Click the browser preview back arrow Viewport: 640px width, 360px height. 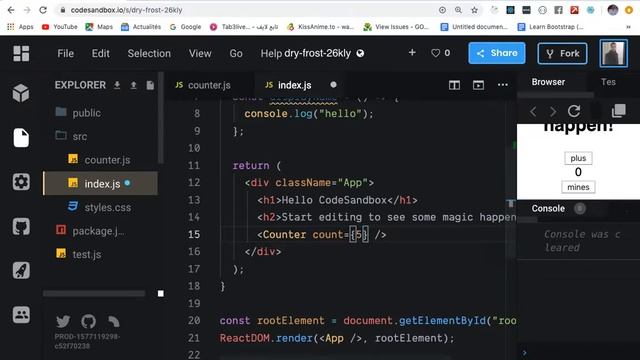533,111
